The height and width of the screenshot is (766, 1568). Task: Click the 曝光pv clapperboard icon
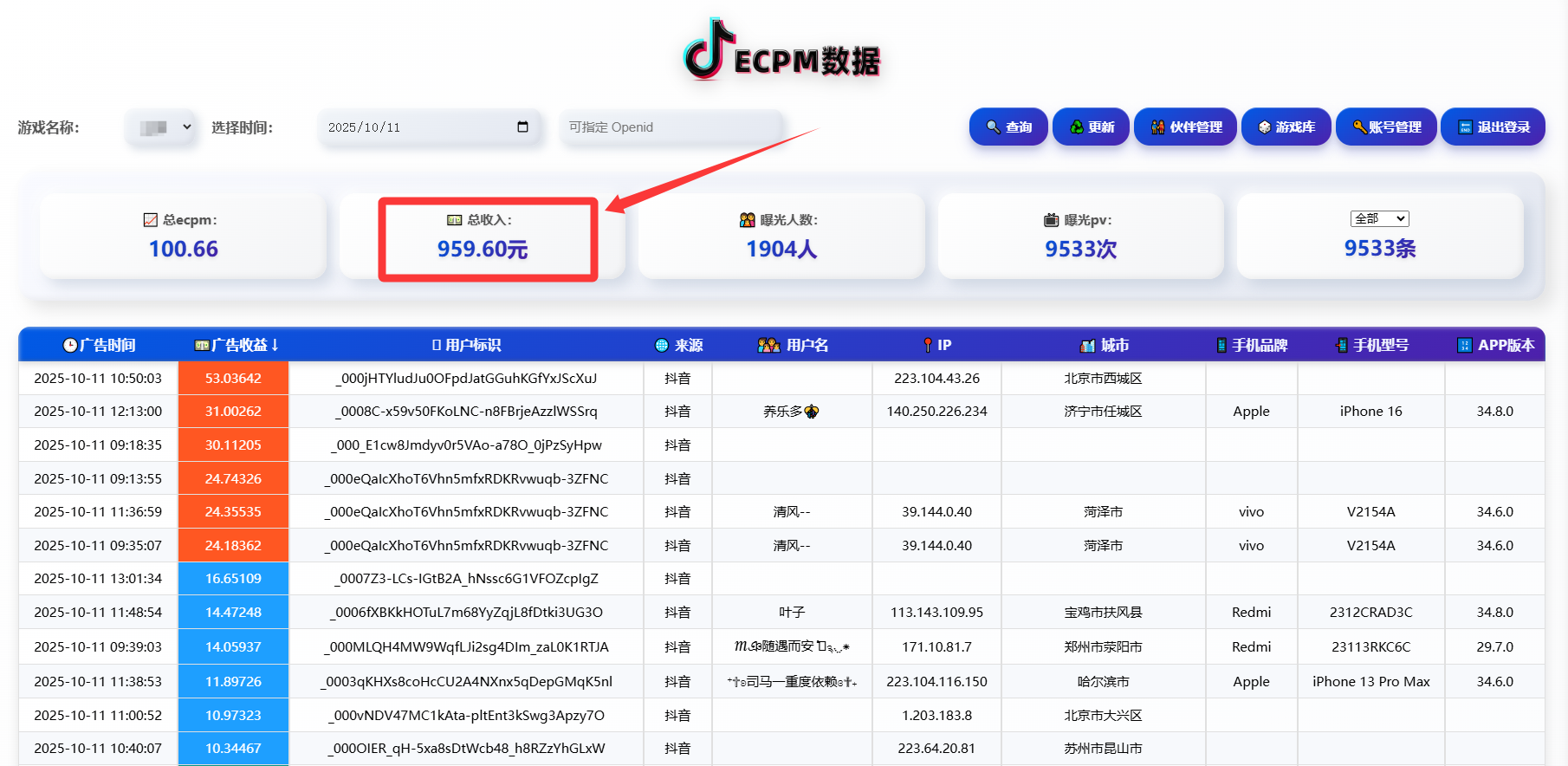pyautogui.click(x=1051, y=220)
